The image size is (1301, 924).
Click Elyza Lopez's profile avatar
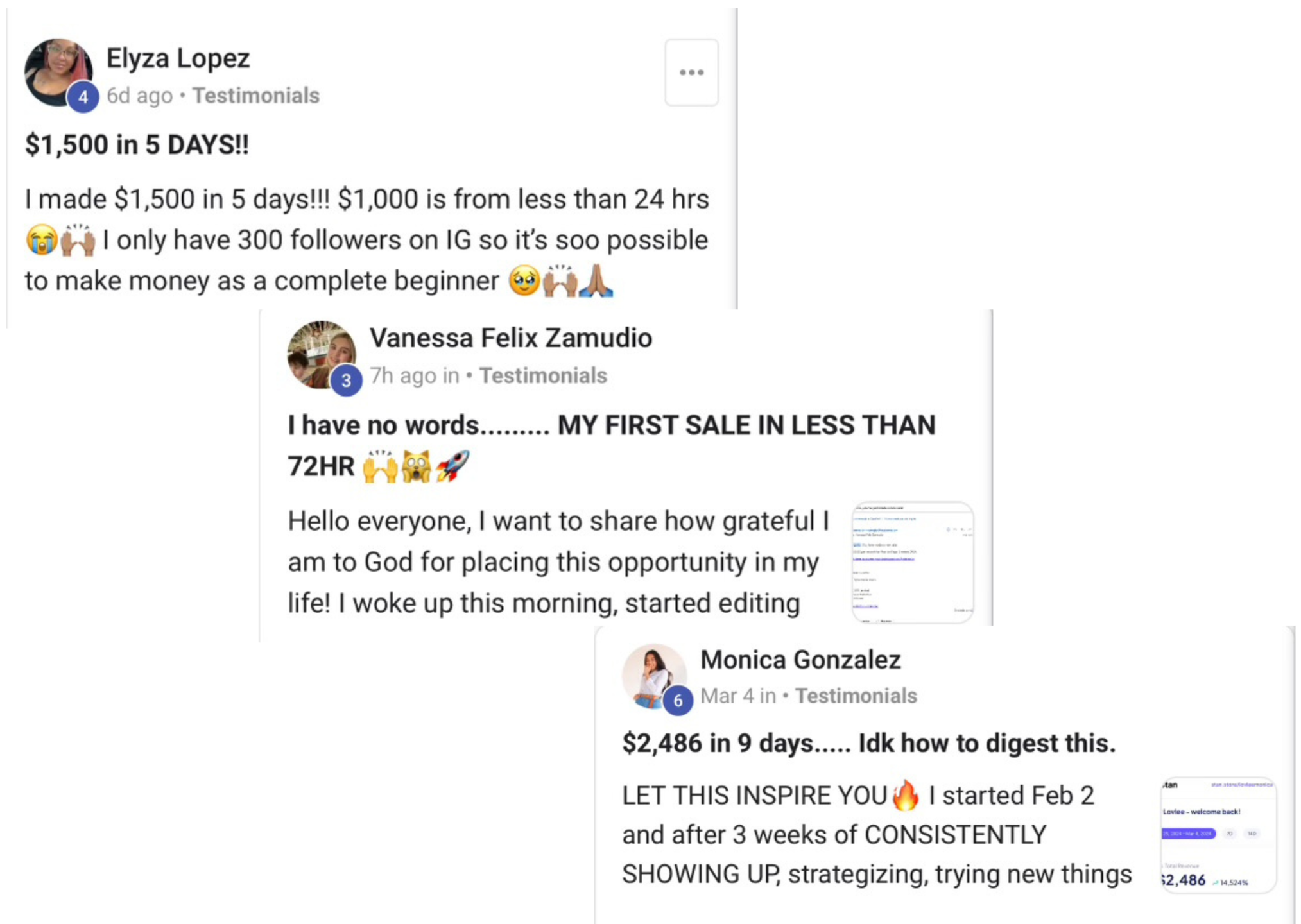tap(58, 72)
